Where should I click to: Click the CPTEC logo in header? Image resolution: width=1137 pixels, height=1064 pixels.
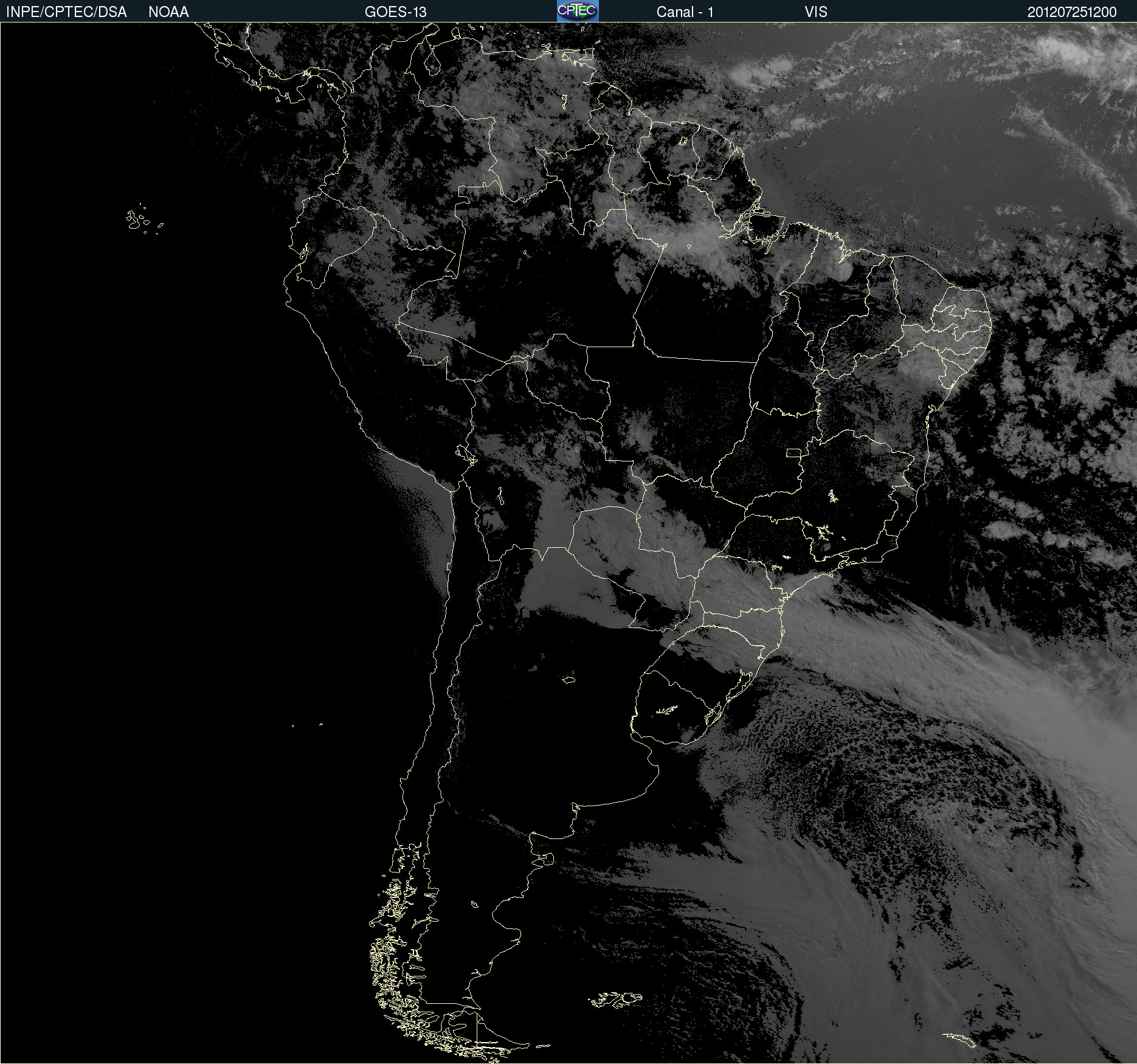(578, 11)
